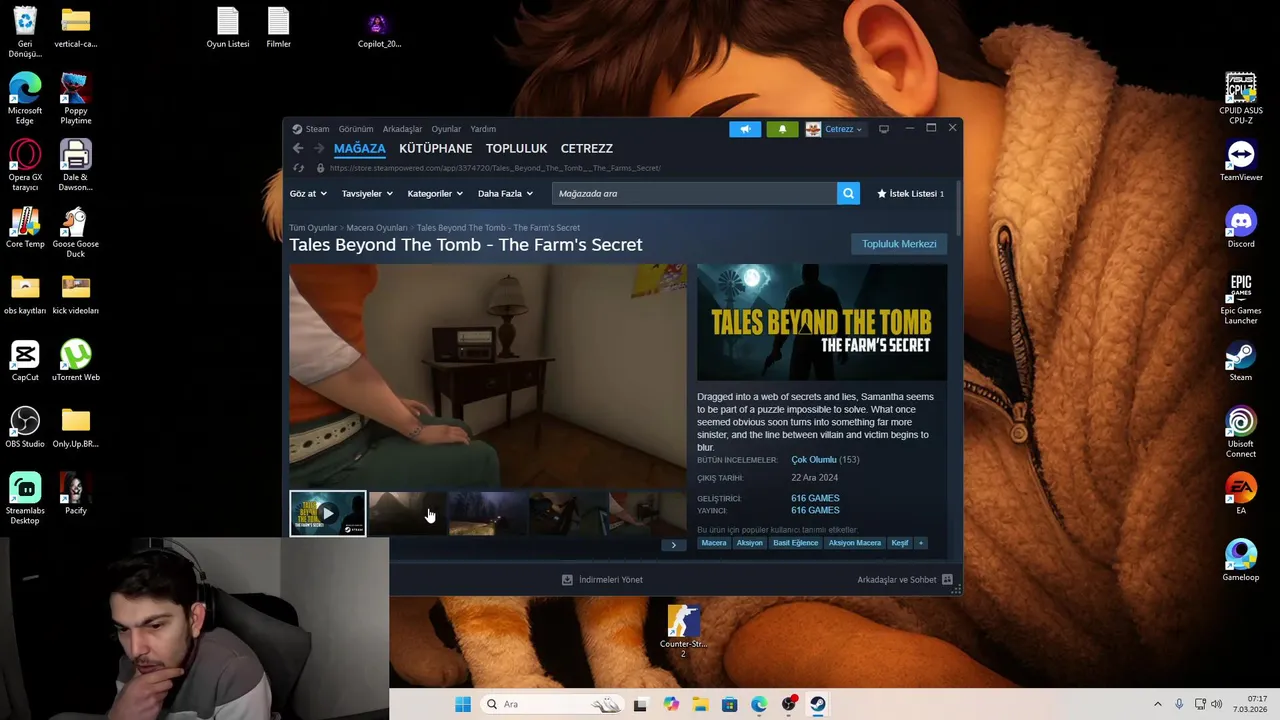1280x720 pixels.
Task: Open the Cetrezz account dropdown
Action: click(834, 129)
